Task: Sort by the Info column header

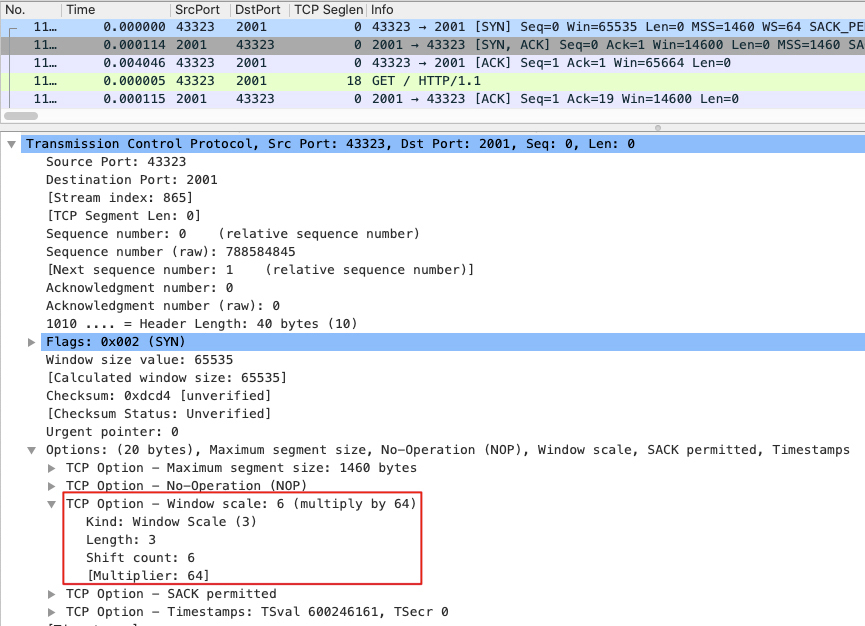Action: (616, 10)
